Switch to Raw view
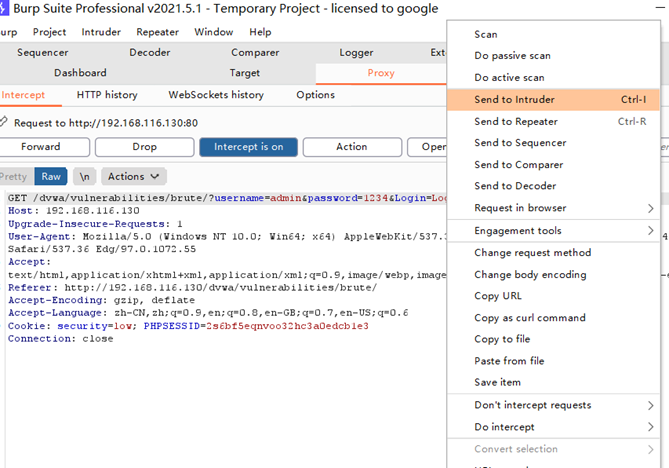This screenshot has width=669, height=468. 51,177
